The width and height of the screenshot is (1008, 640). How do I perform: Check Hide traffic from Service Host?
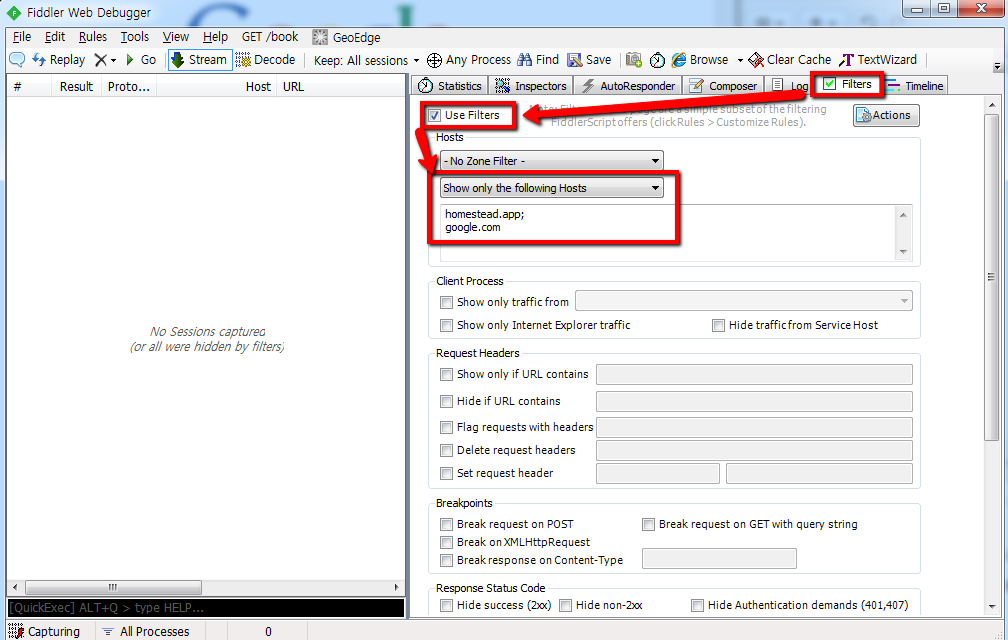718,325
